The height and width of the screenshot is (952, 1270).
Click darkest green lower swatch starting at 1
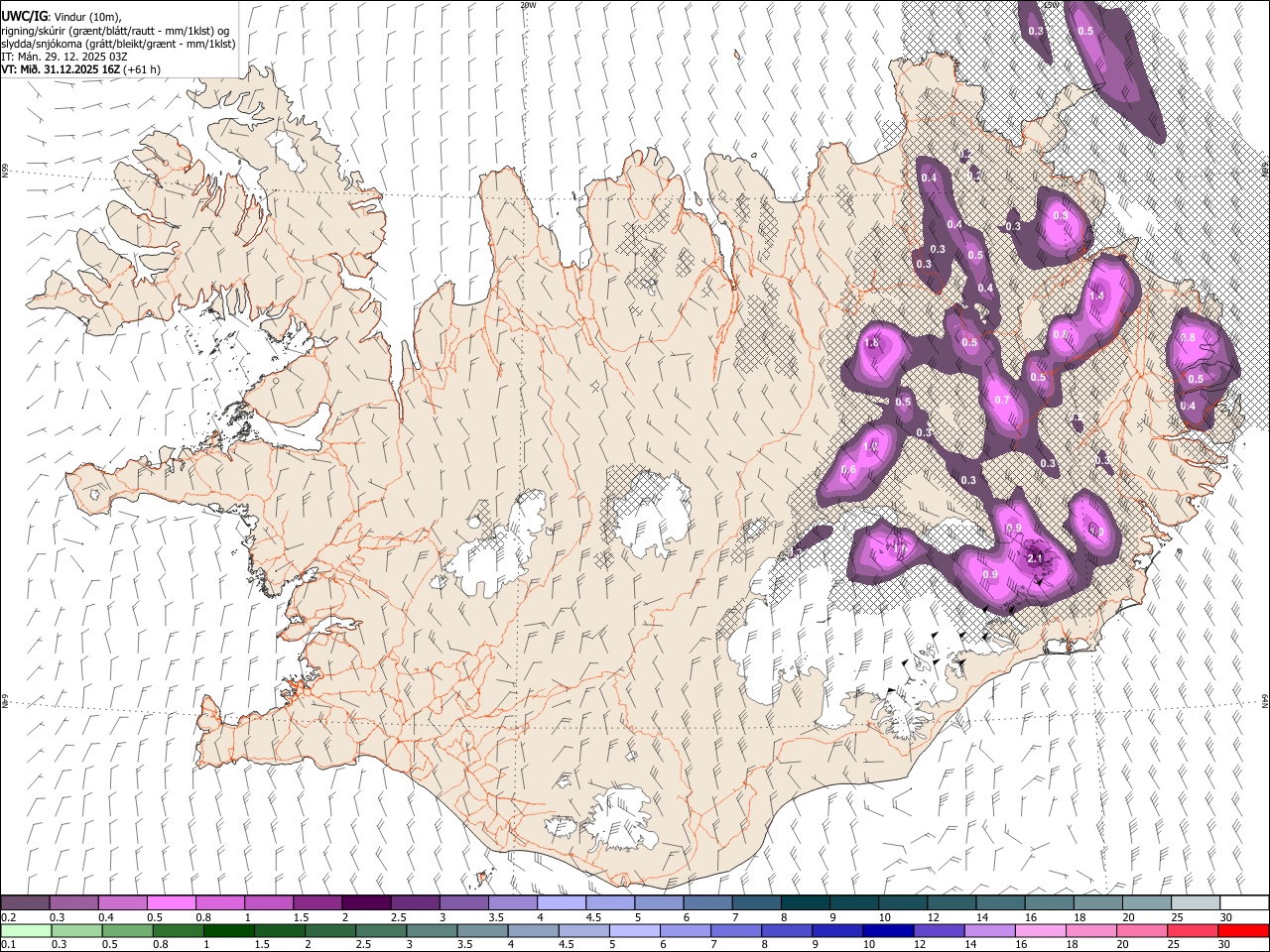tap(228, 930)
